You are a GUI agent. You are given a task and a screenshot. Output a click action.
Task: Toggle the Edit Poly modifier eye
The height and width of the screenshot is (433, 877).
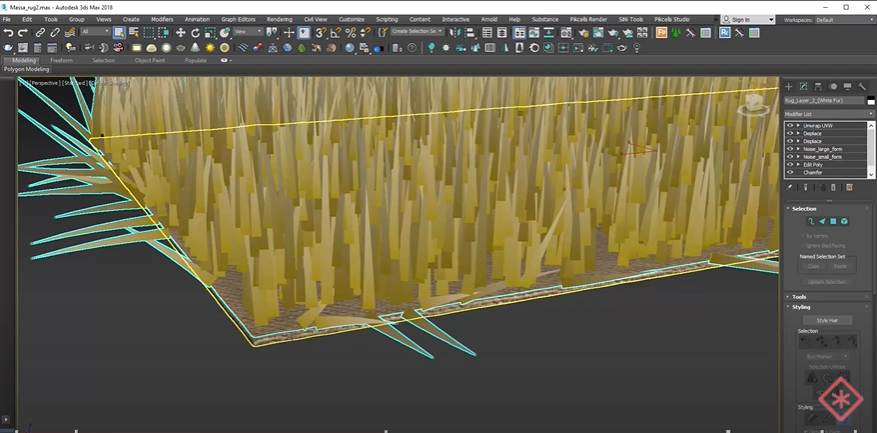[x=790, y=164]
